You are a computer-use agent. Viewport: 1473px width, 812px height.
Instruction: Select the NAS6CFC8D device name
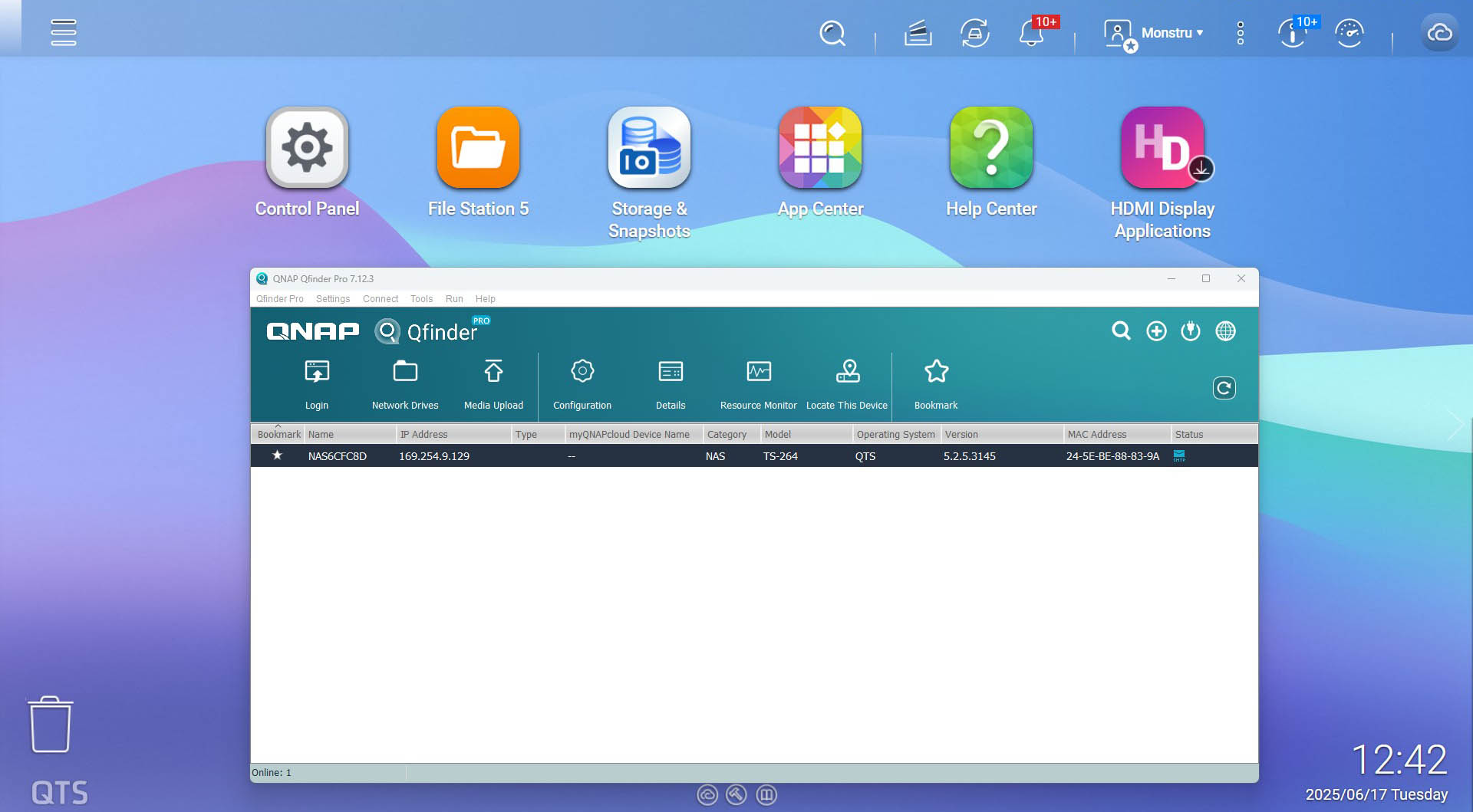click(x=338, y=456)
